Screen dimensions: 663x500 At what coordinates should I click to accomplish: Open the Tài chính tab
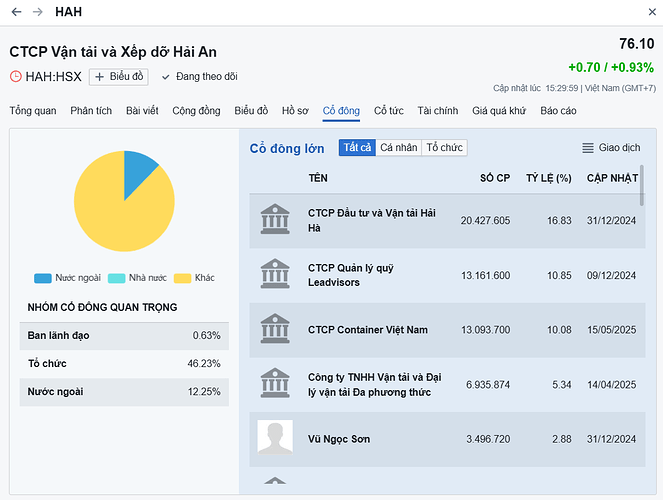(x=438, y=110)
